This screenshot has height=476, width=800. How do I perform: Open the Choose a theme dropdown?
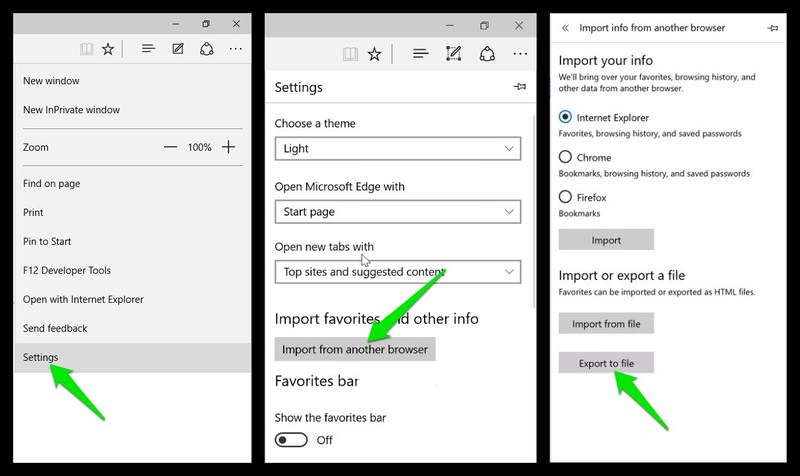[x=397, y=148]
